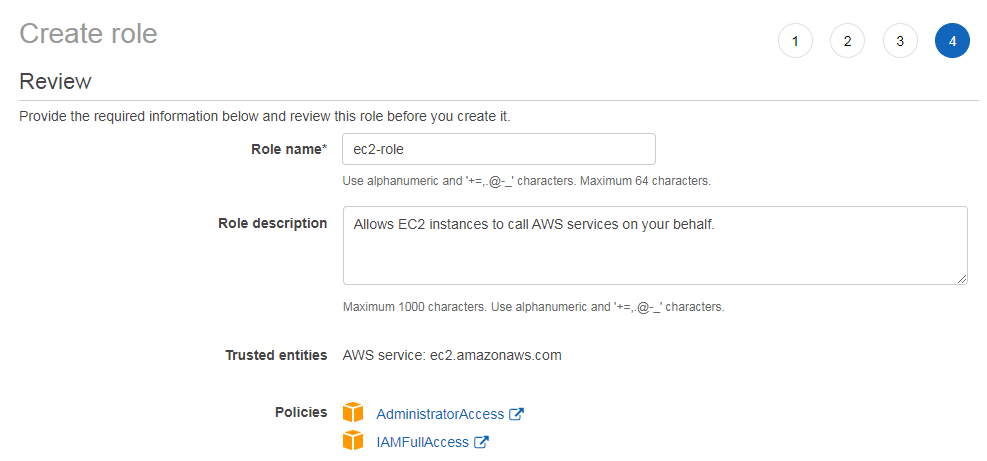Screen dimensions: 987x461
Task: Go to step 2 circle
Action: (847, 41)
